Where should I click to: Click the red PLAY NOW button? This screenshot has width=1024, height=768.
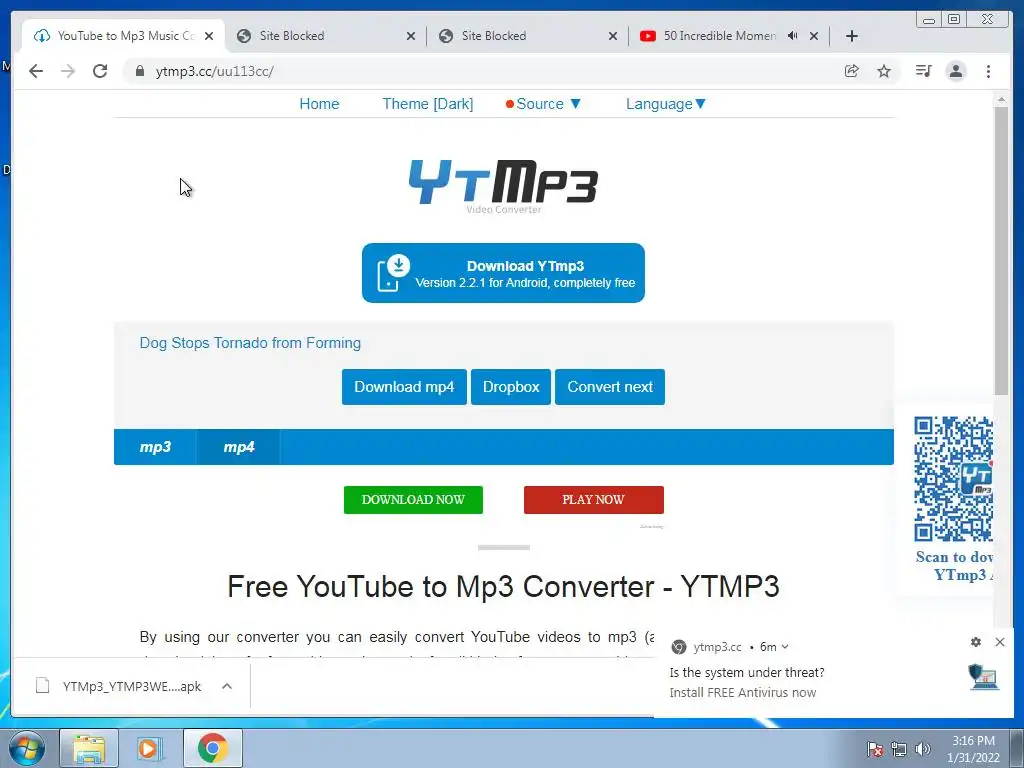click(594, 500)
